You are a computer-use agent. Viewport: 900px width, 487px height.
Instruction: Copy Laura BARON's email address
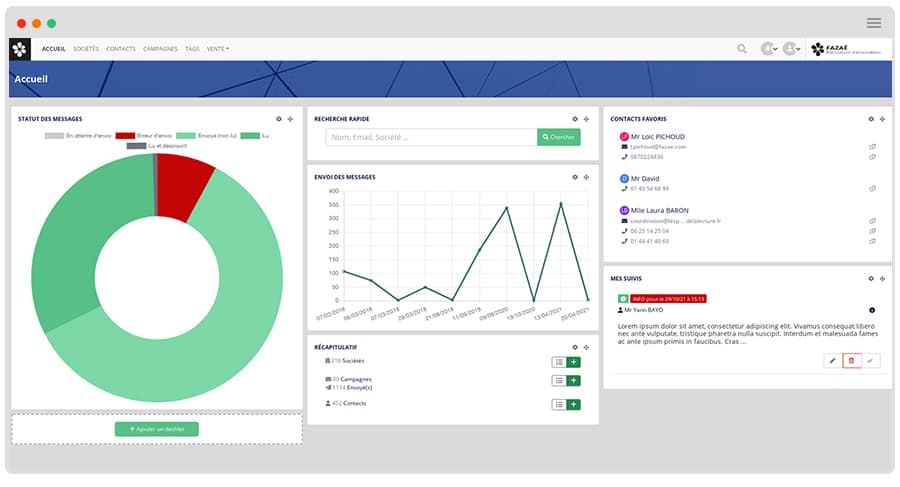(872, 221)
